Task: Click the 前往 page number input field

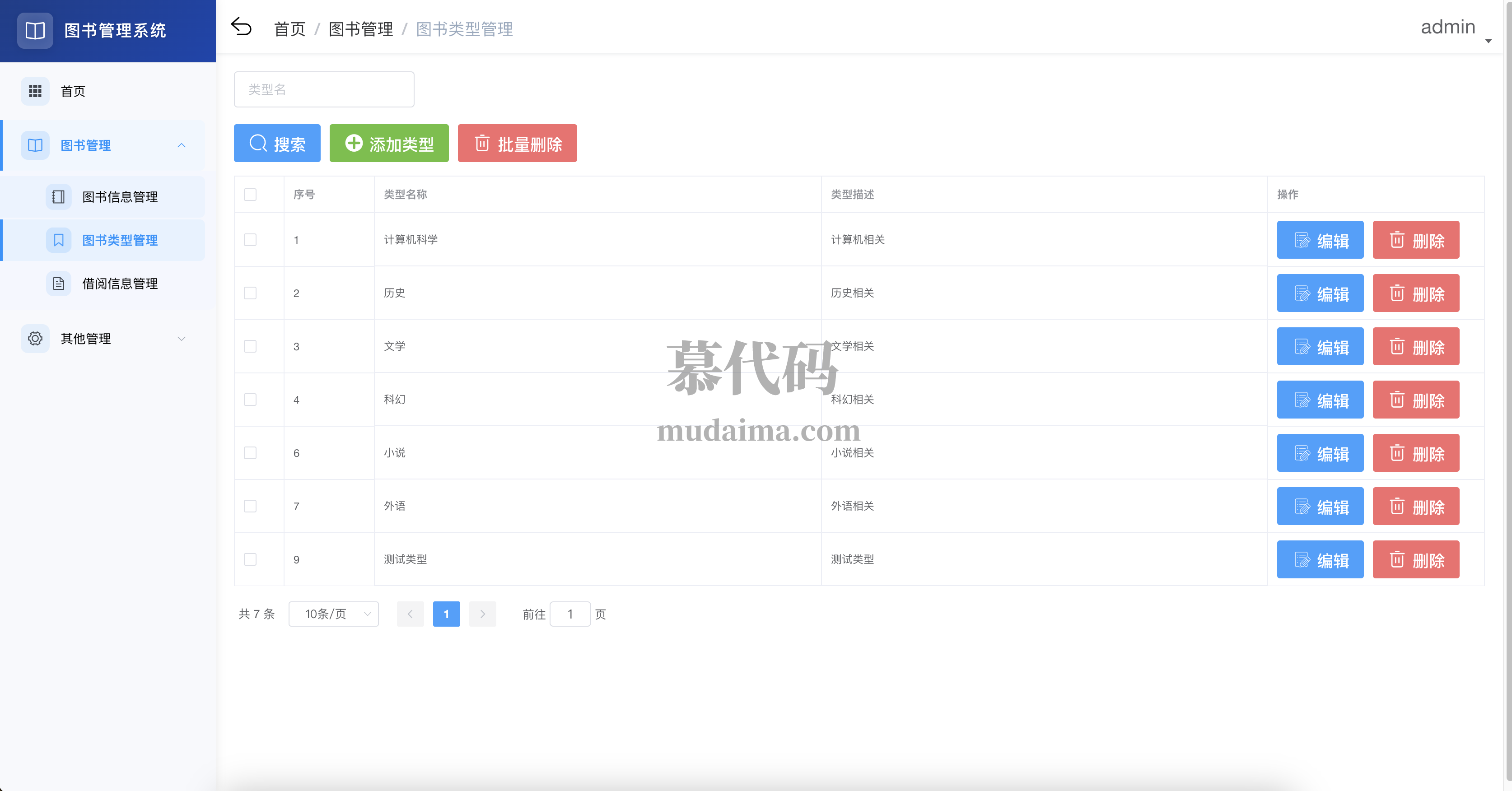Action: (570, 614)
